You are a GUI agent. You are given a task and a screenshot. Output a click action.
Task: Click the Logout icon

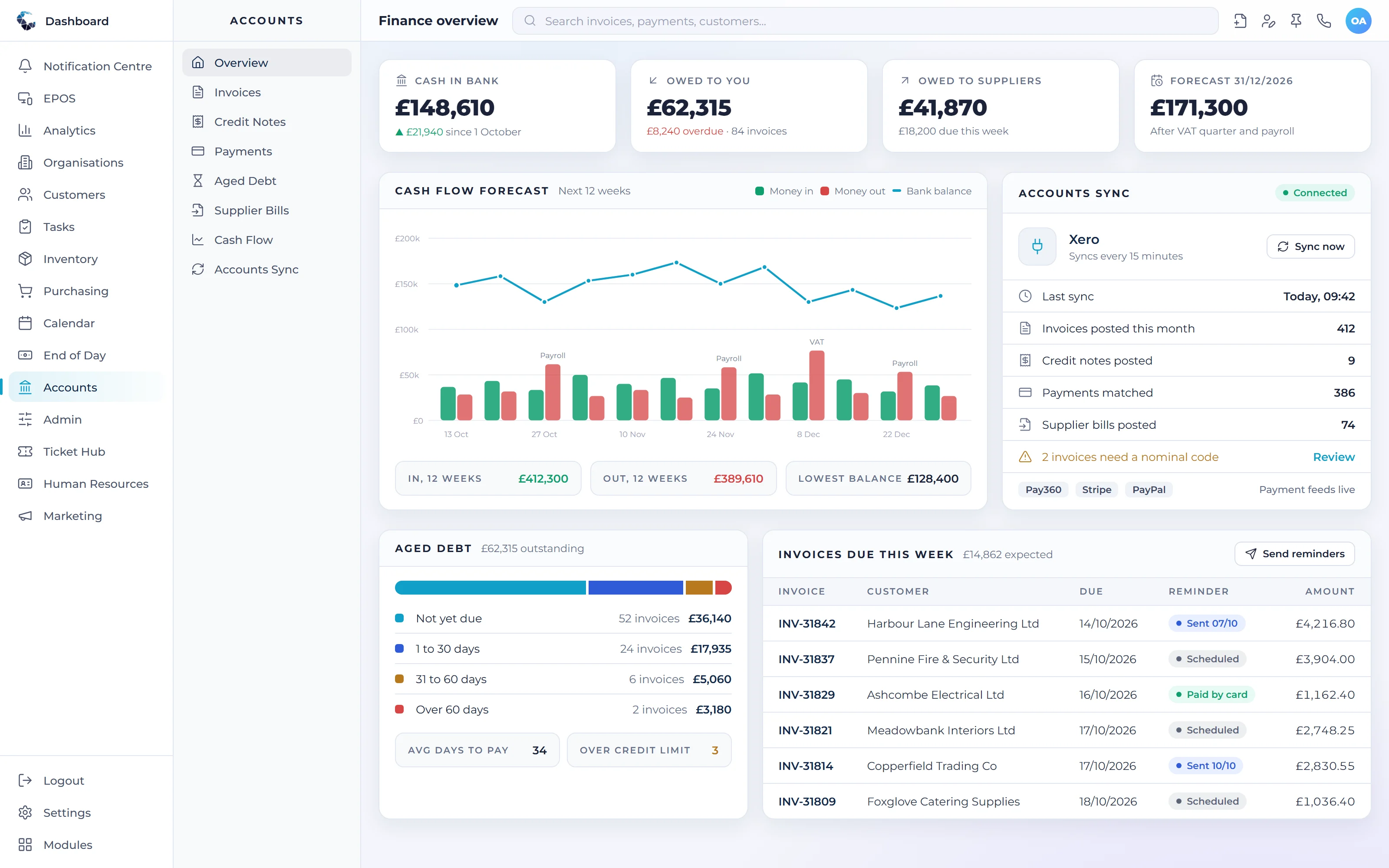[25, 781]
